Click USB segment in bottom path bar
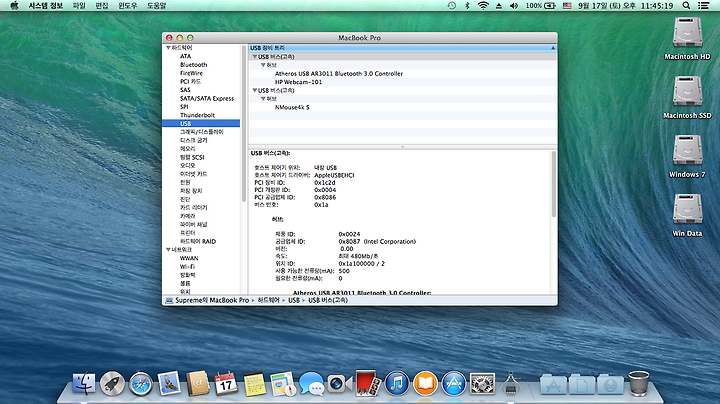 (x=294, y=300)
